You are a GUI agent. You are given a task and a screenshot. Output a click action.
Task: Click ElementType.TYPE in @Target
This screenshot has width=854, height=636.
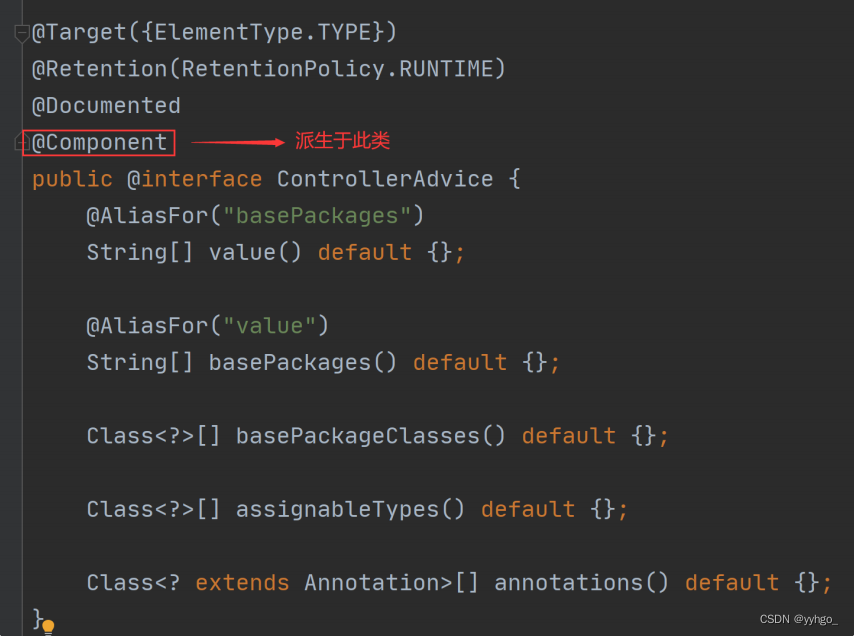263,33
